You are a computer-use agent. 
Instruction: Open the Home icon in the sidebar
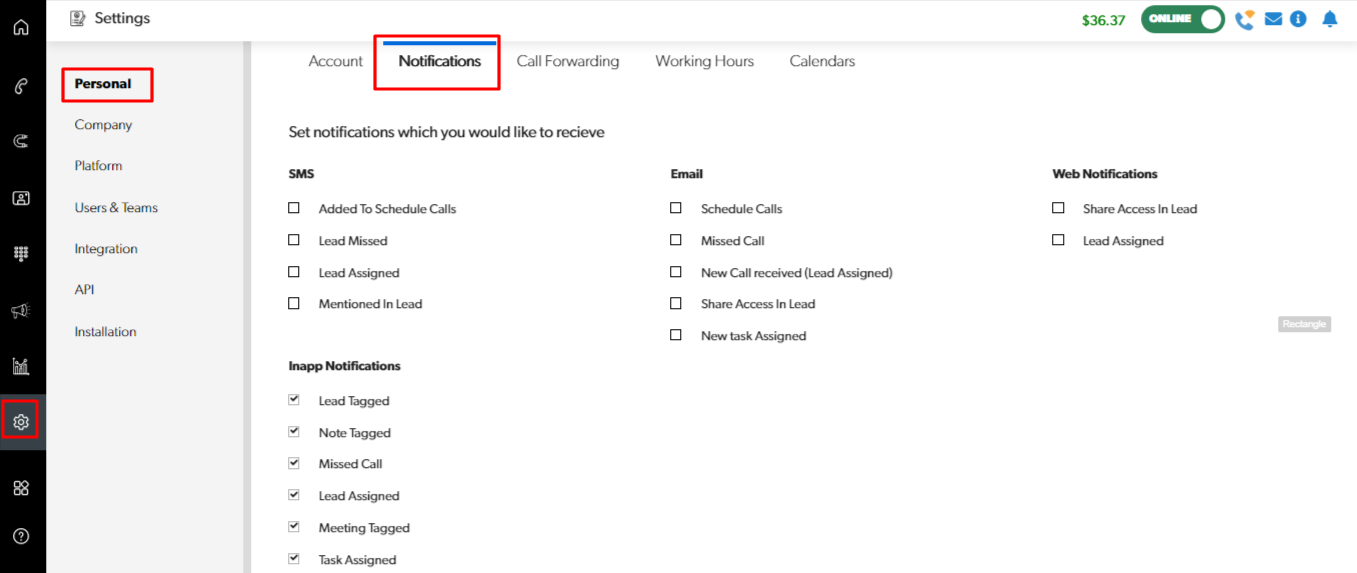point(21,27)
